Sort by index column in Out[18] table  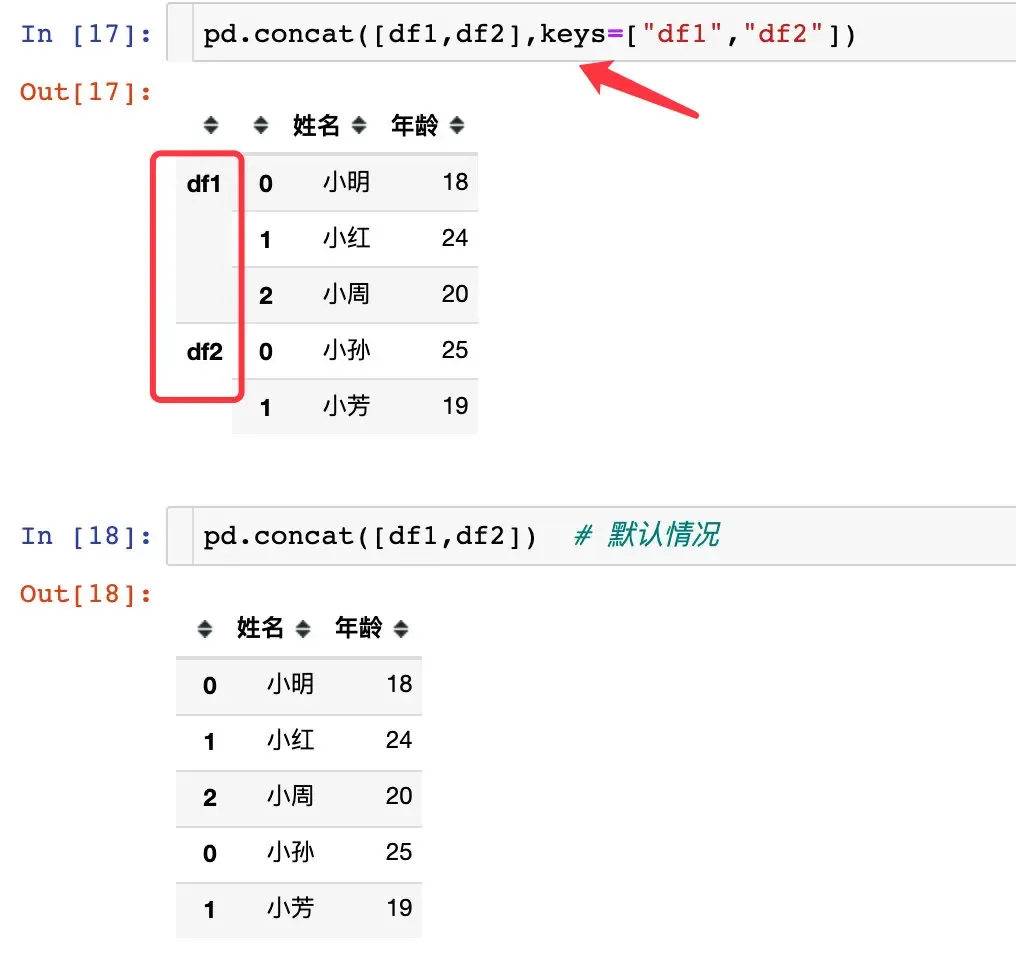205,629
